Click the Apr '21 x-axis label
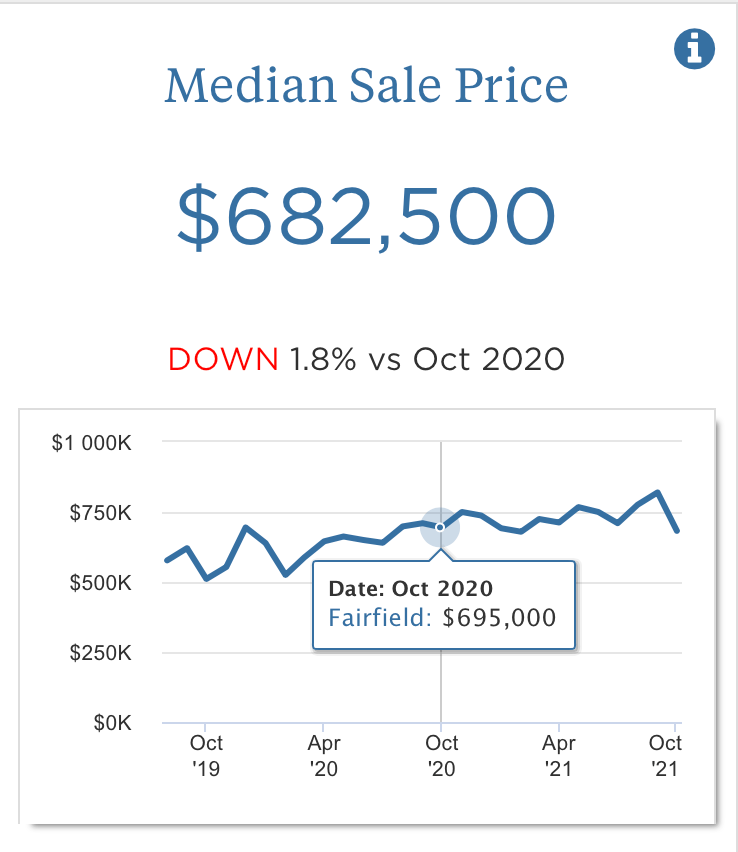This screenshot has width=738, height=852. [x=559, y=756]
